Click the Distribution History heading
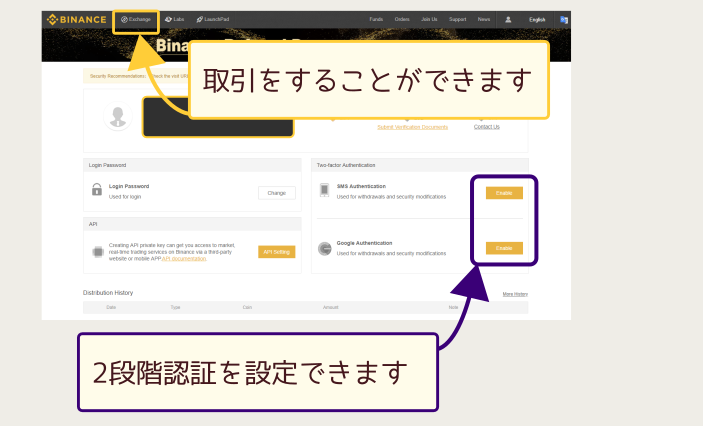Viewport: 703px width, 426px height. [x=108, y=293]
